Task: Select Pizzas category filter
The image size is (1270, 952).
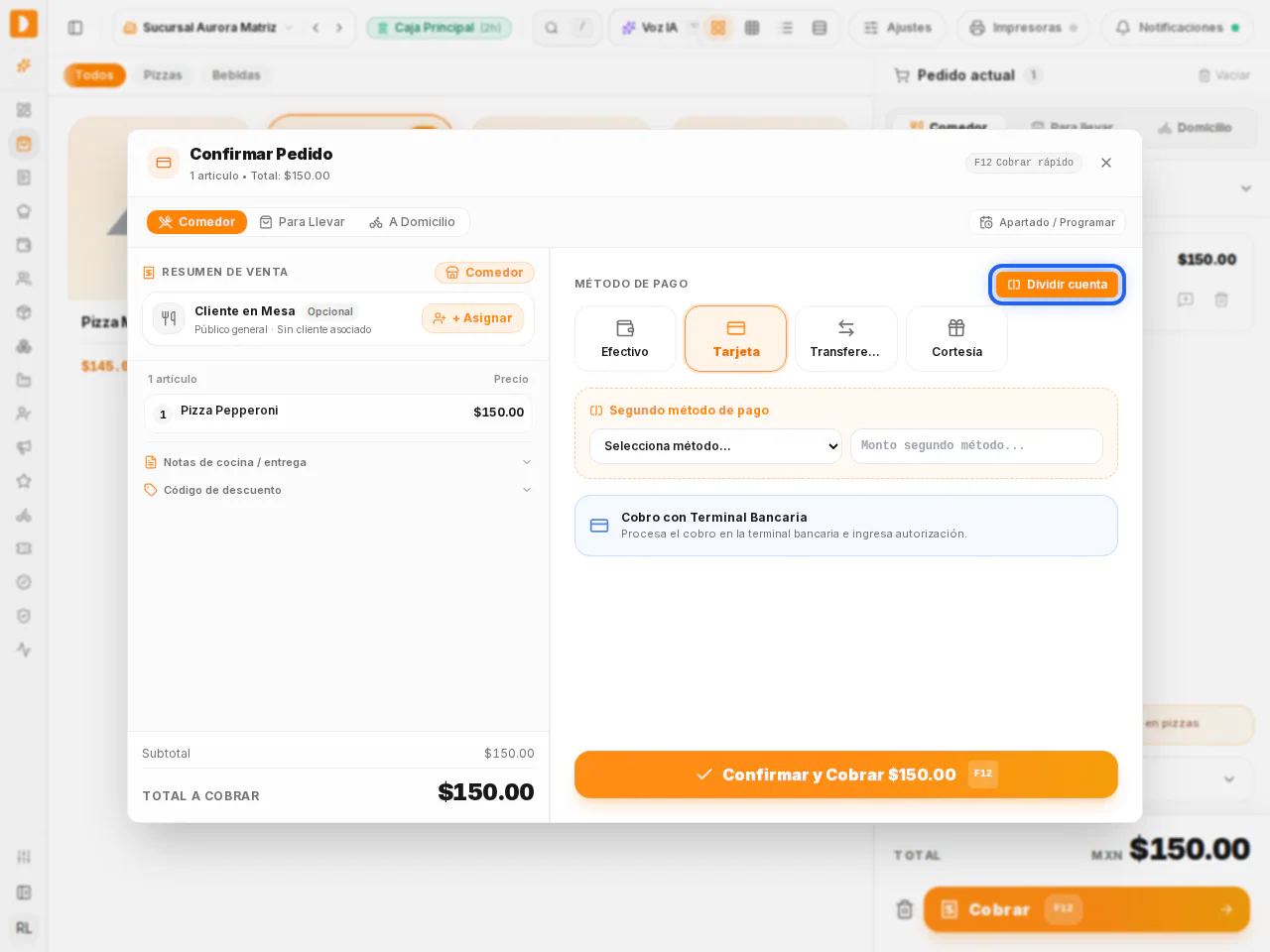Action: coord(163,75)
